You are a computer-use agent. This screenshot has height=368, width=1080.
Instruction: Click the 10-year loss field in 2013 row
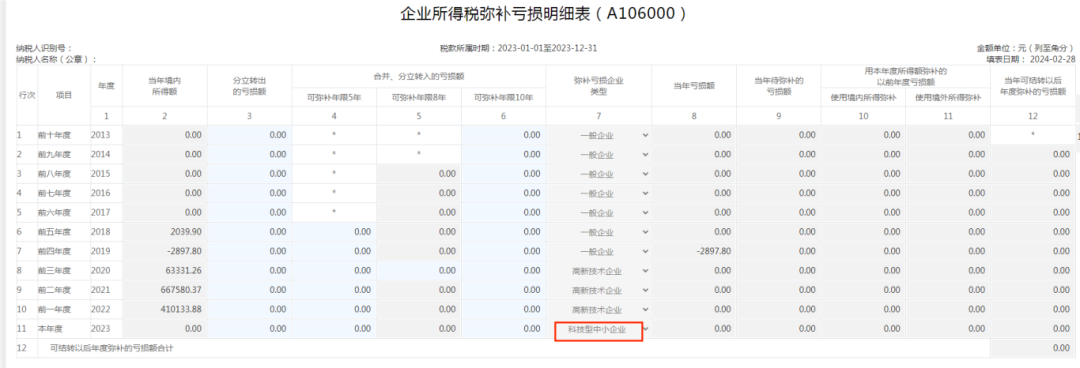(x=503, y=135)
